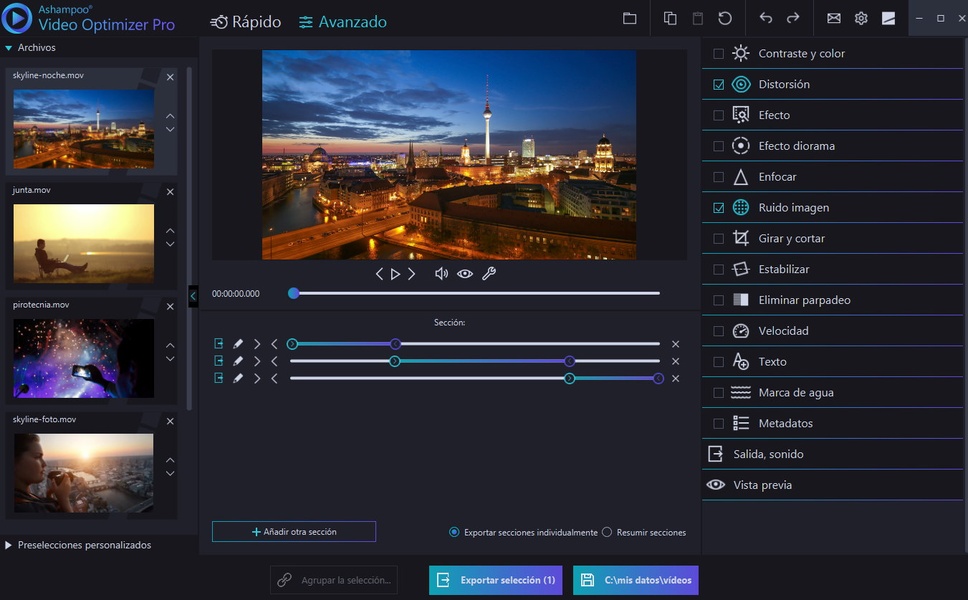This screenshot has width=968, height=600.
Task: Click the pencil icon on first section row
Action: [238, 344]
